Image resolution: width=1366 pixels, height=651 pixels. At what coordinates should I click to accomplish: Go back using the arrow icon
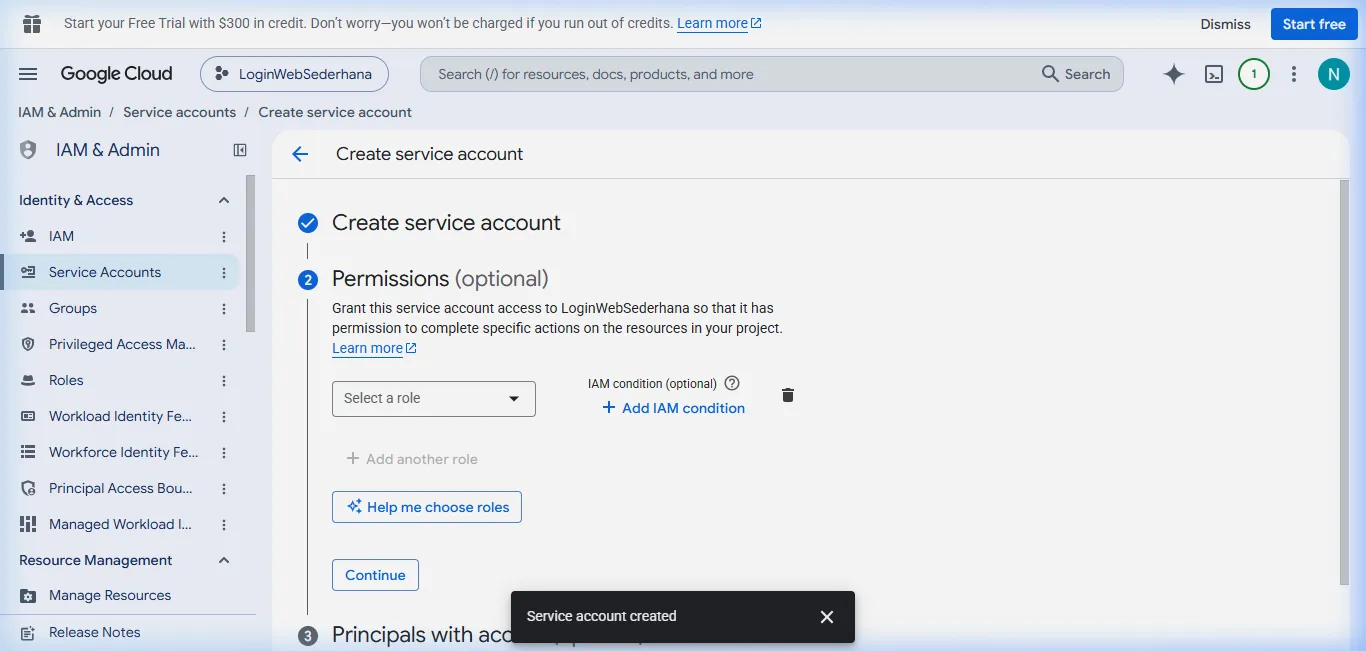[300, 154]
